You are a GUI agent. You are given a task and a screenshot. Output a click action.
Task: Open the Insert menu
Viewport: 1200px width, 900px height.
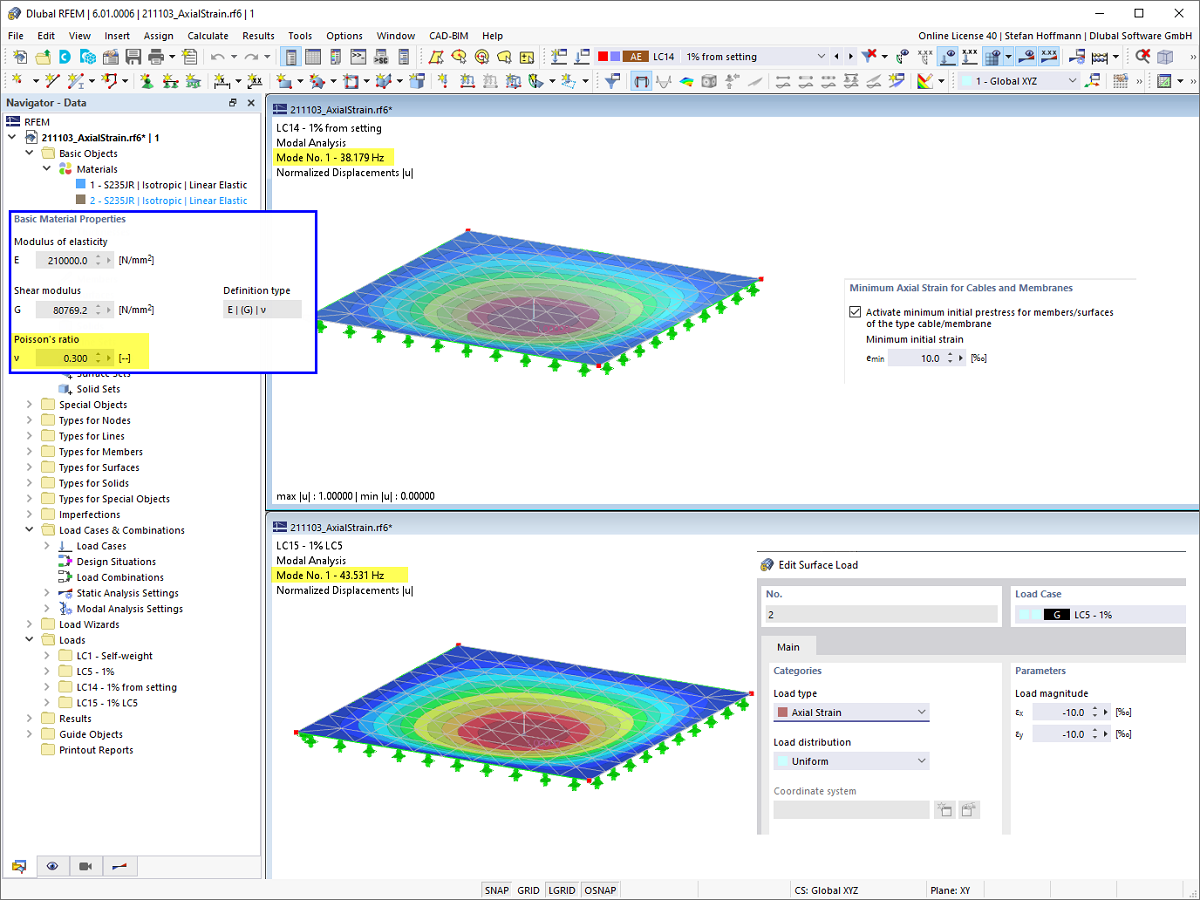(x=117, y=35)
